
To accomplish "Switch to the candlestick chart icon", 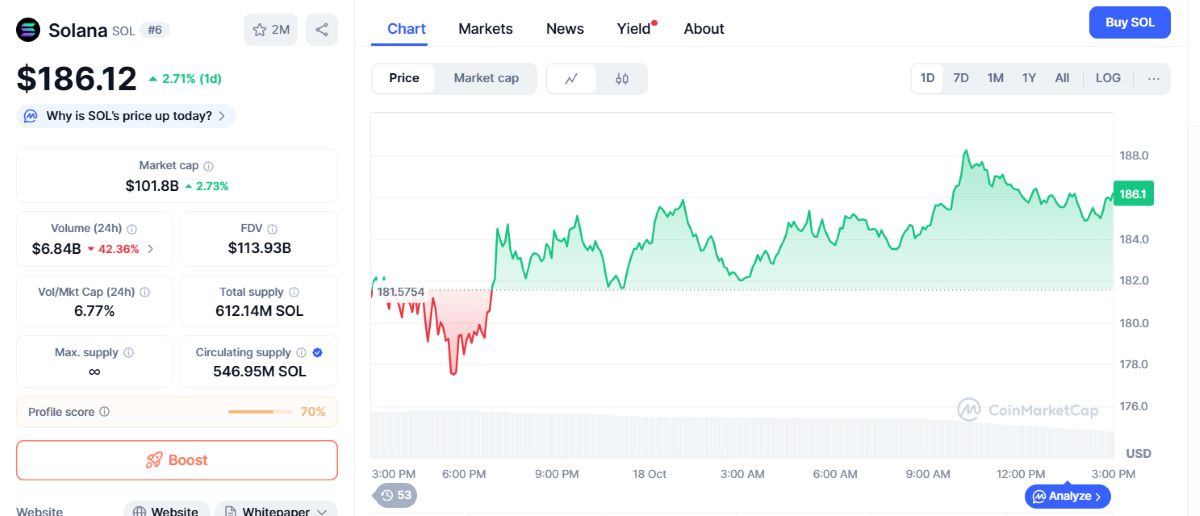I will click(x=622, y=79).
